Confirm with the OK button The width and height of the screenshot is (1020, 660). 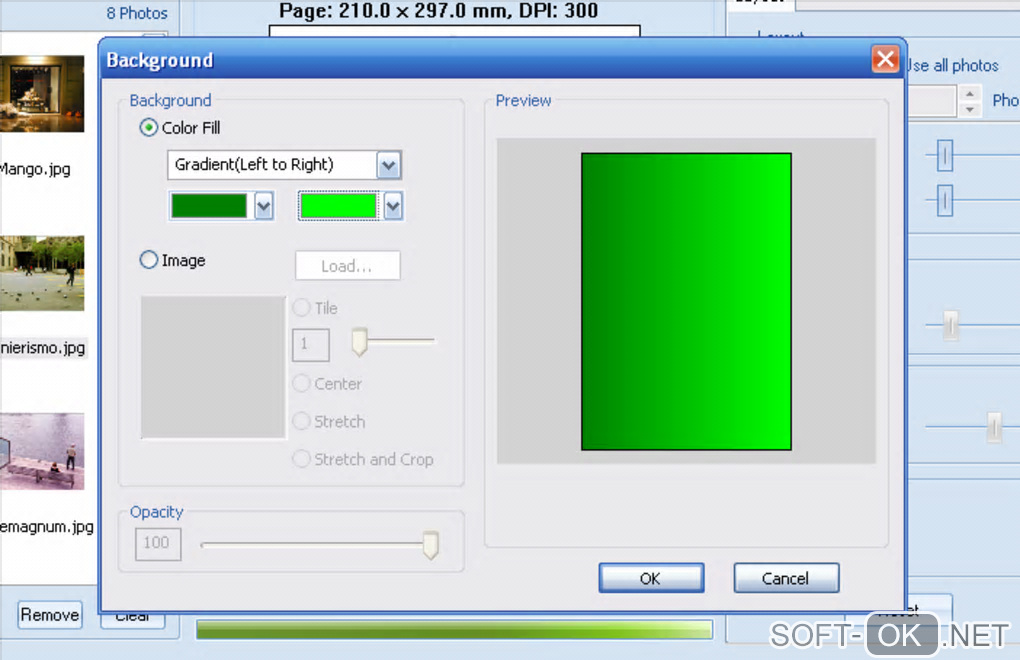click(x=651, y=578)
